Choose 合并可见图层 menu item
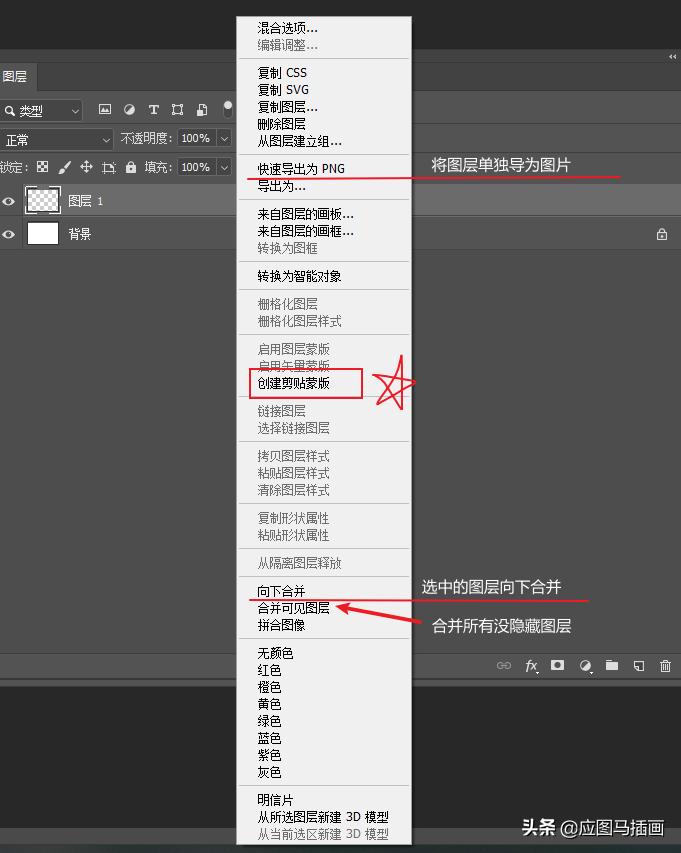Image resolution: width=681 pixels, height=853 pixels. (x=294, y=608)
